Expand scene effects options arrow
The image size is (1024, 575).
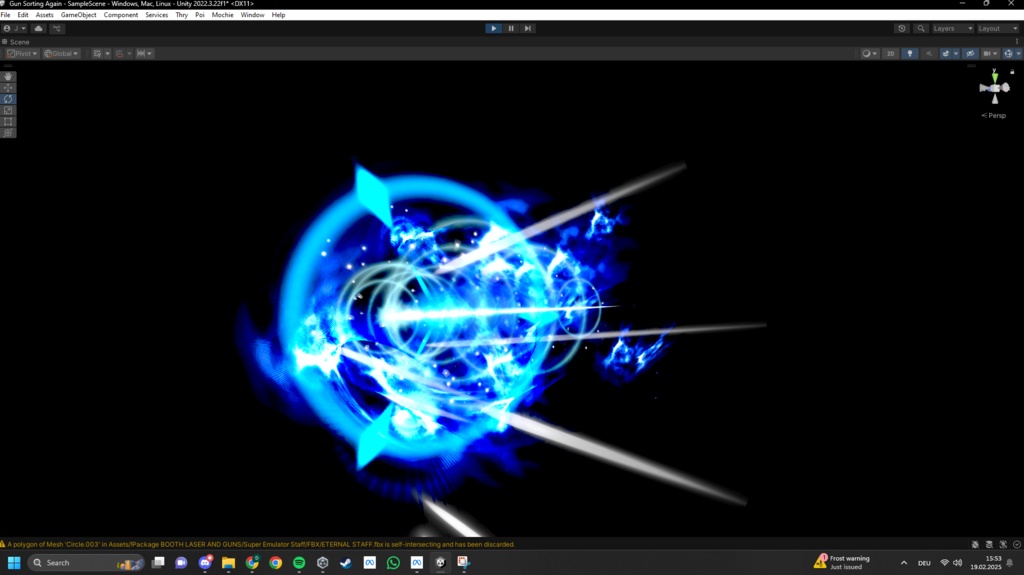[955, 54]
